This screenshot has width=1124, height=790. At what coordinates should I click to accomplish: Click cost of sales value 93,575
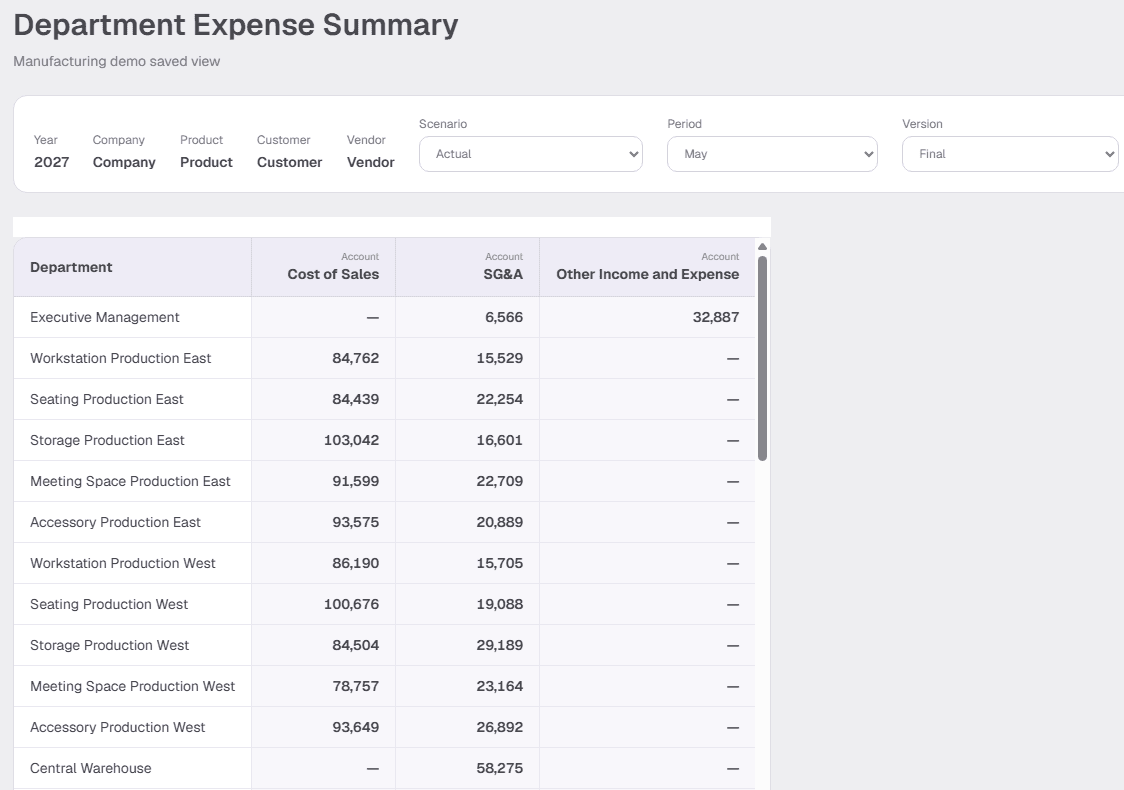coord(356,522)
